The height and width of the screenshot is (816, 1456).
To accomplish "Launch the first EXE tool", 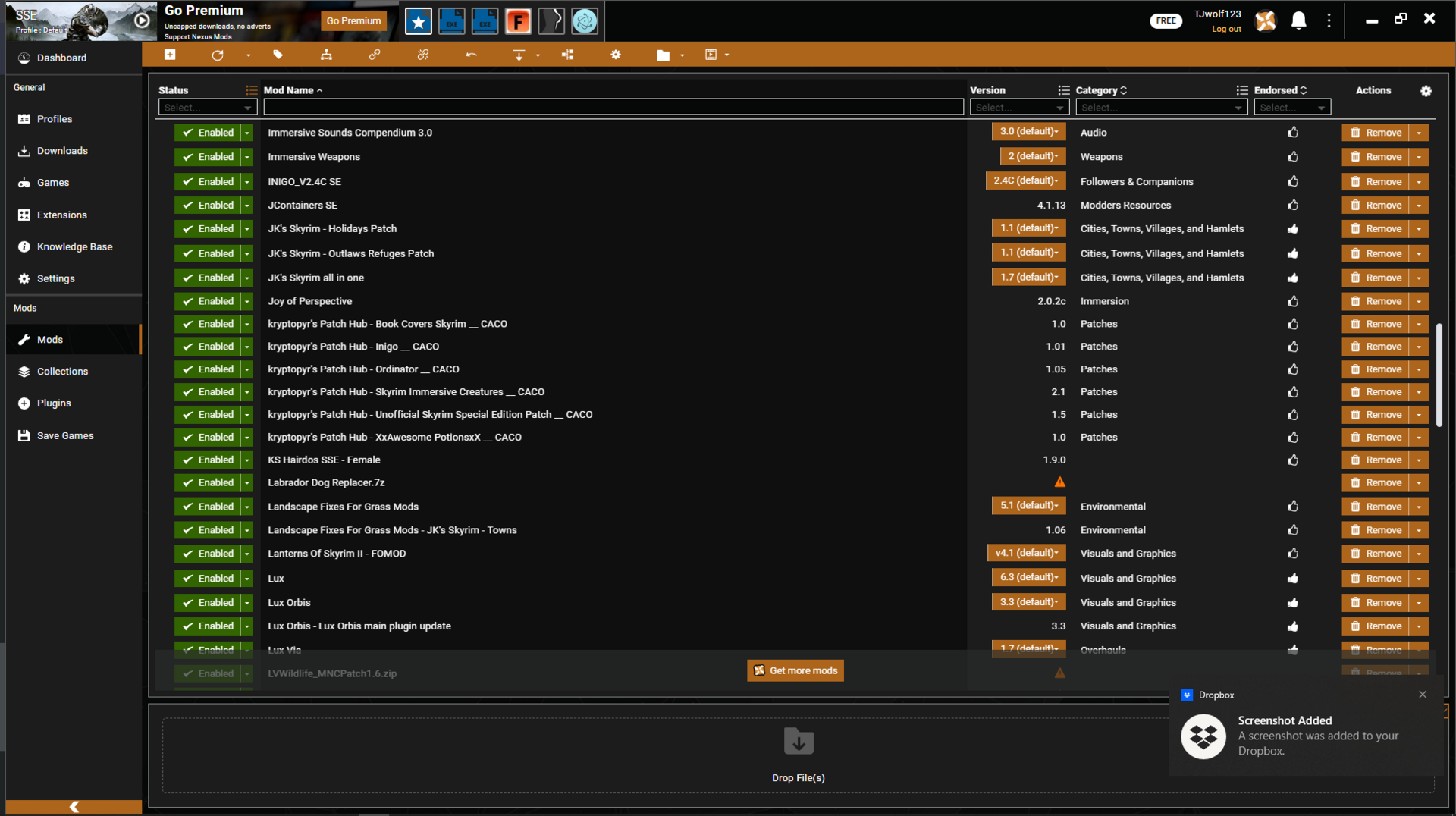I will 451,21.
